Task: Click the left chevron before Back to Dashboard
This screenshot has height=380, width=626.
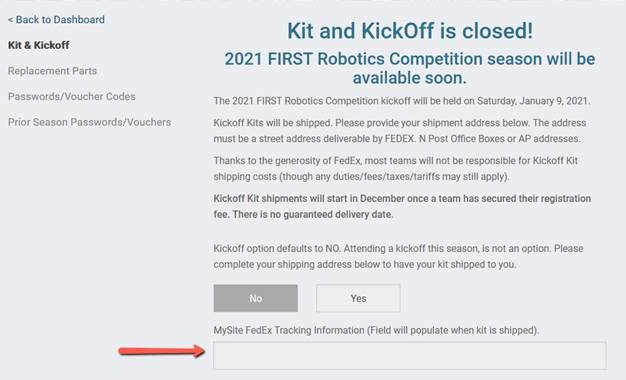Action: tap(10, 20)
